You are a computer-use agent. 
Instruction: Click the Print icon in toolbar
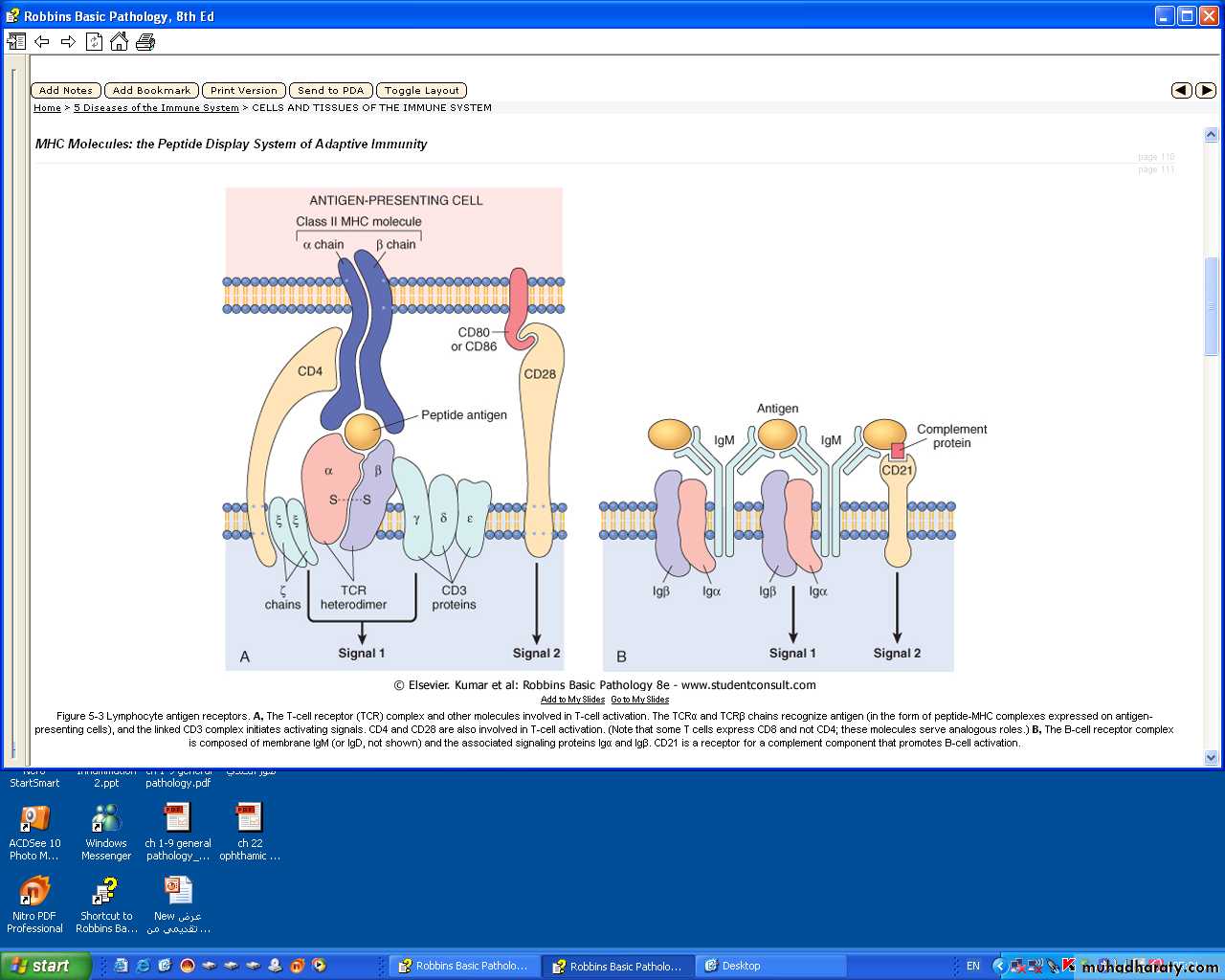click(x=145, y=41)
